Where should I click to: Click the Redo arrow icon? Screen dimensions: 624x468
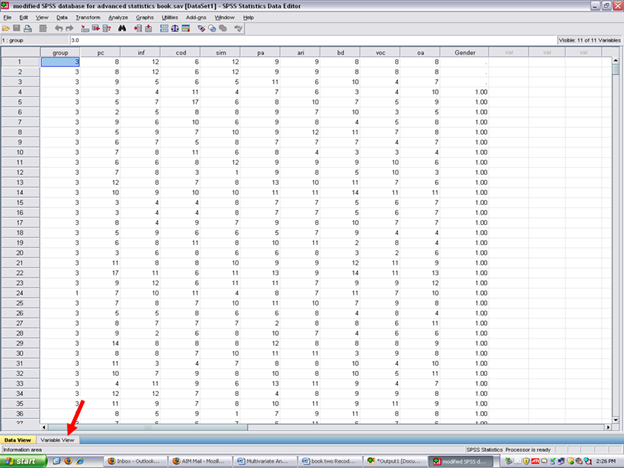coord(70,28)
